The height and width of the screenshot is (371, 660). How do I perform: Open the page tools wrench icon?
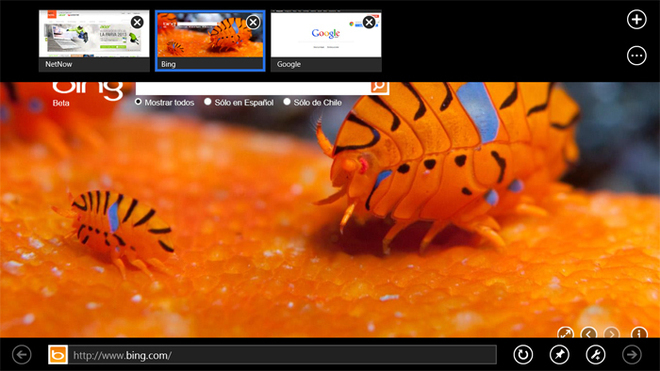(596, 355)
